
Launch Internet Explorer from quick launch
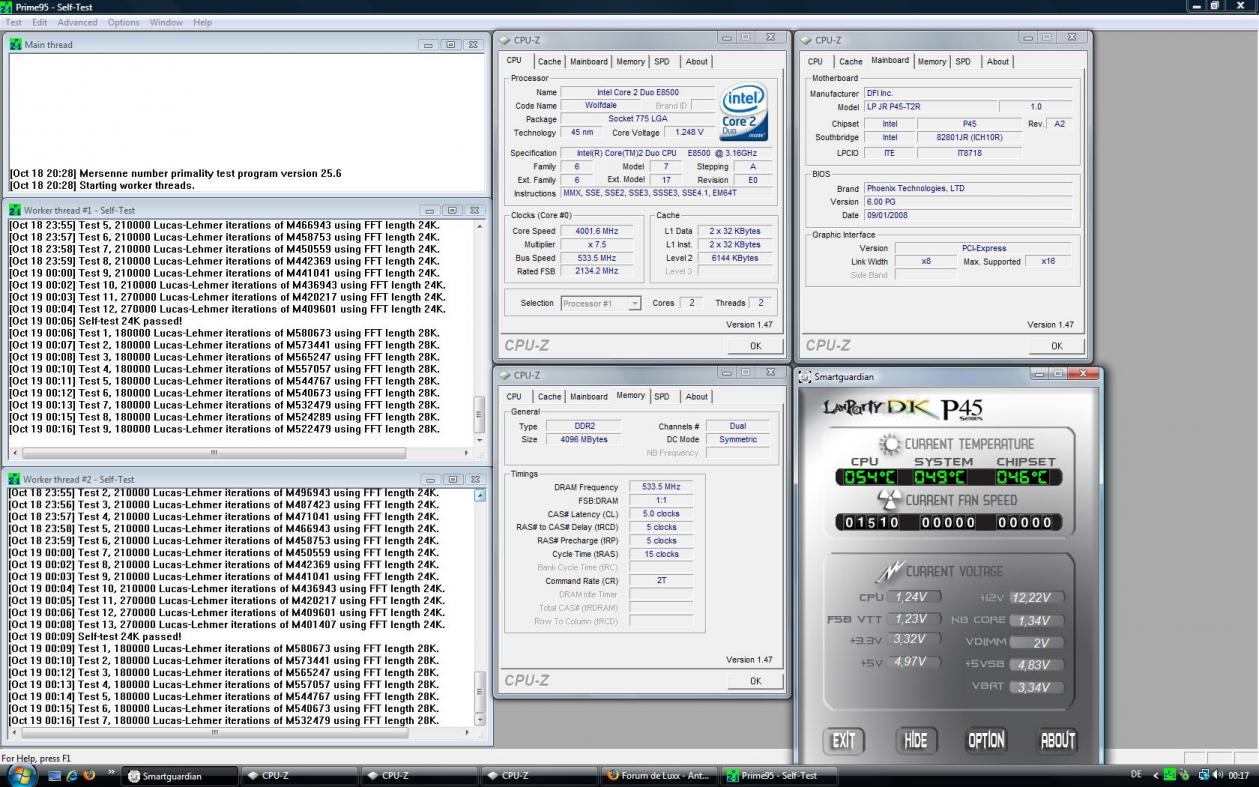pyautogui.click(x=71, y=776)
